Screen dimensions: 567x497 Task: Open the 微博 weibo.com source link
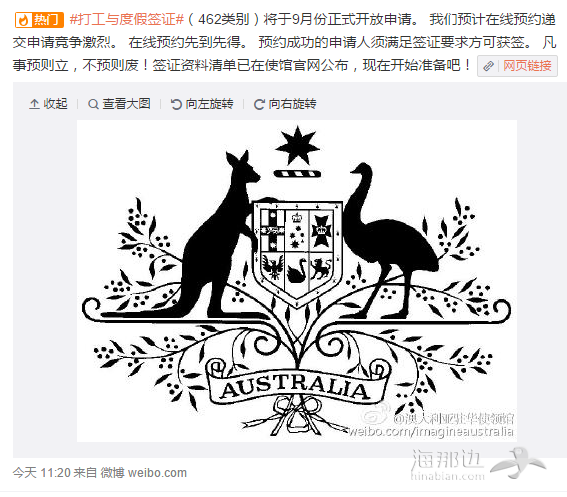click(144, 472)
